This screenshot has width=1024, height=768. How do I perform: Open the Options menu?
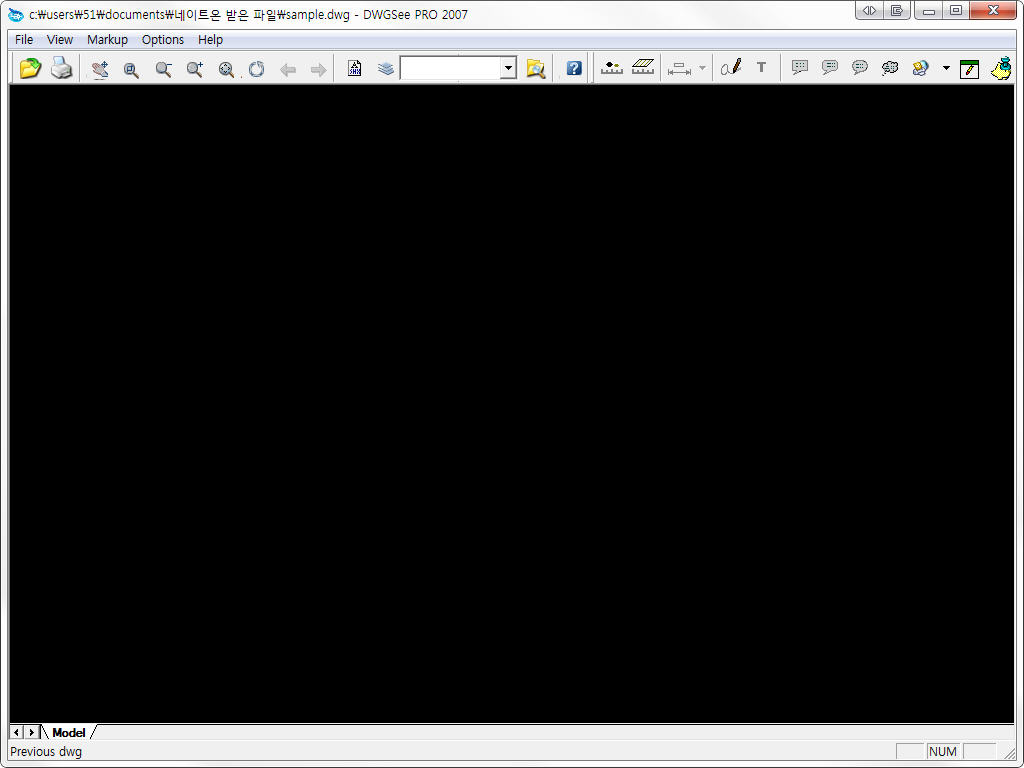pyautogui.click(x=163, y=40)
